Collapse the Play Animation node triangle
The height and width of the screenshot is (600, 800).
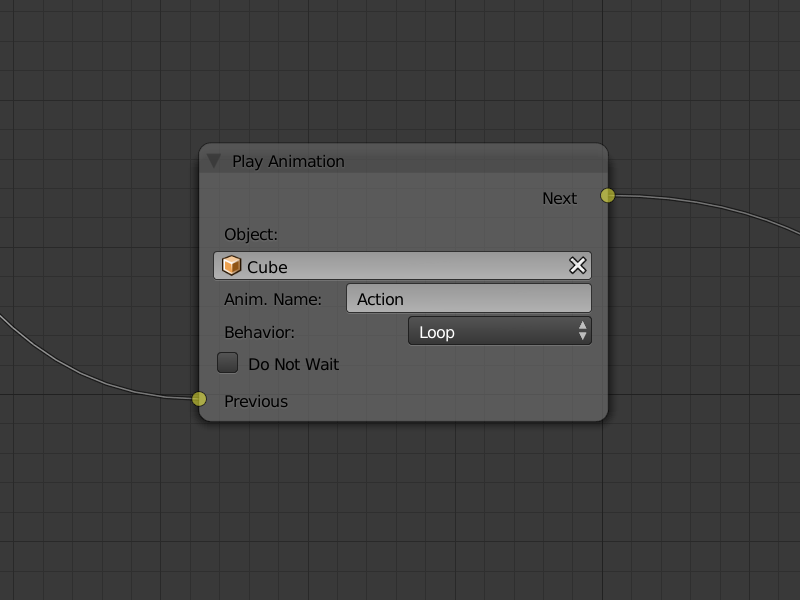click(214, 161)
